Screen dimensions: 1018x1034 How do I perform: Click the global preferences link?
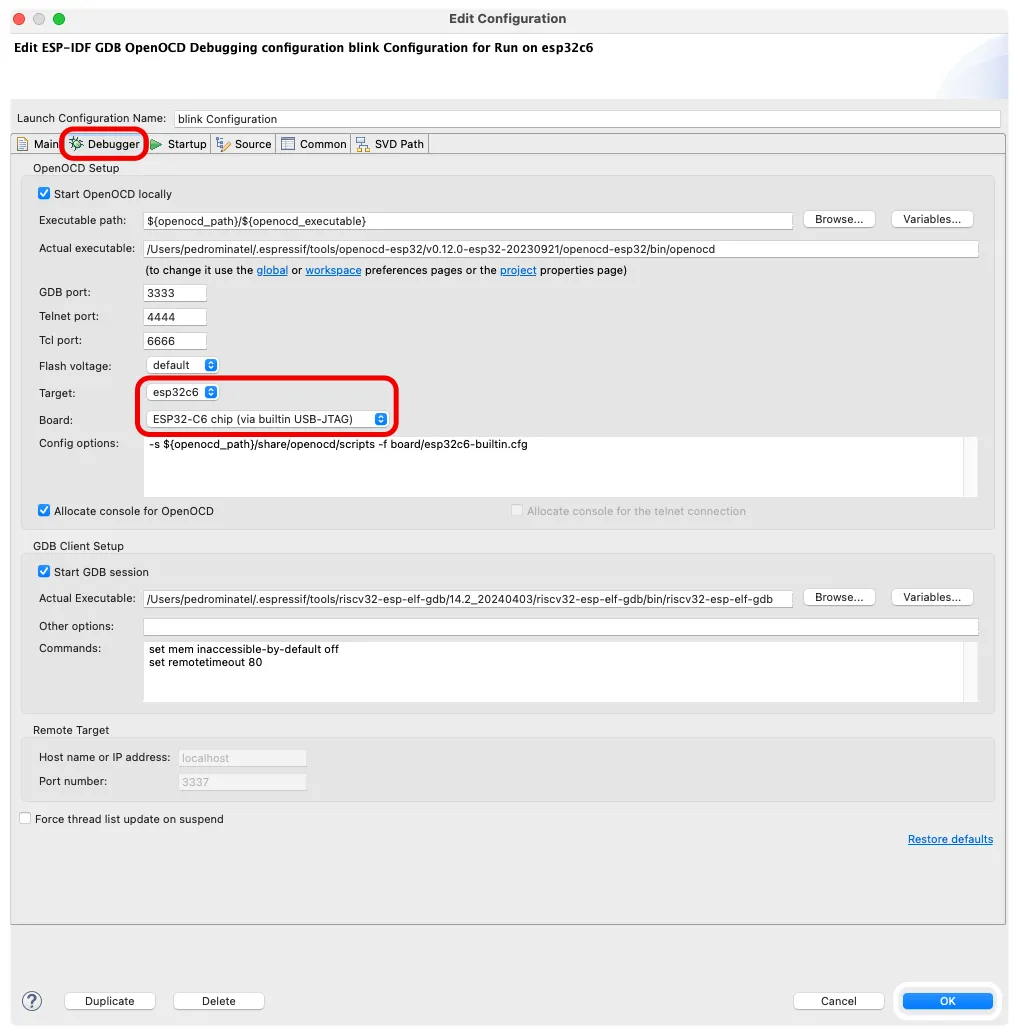click(272, 271)
